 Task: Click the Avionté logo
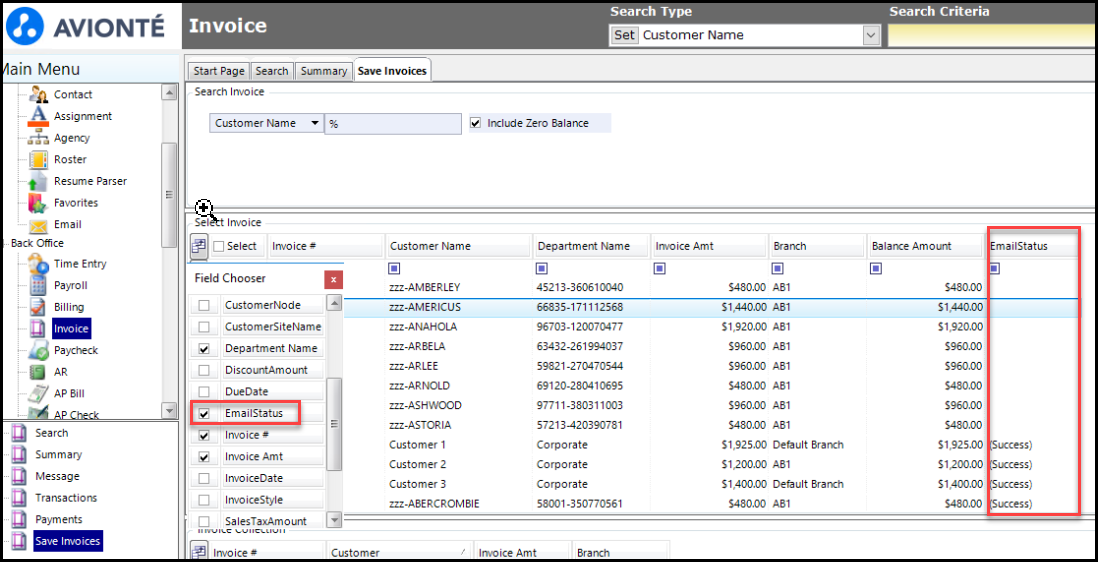[x=85, y=26]
